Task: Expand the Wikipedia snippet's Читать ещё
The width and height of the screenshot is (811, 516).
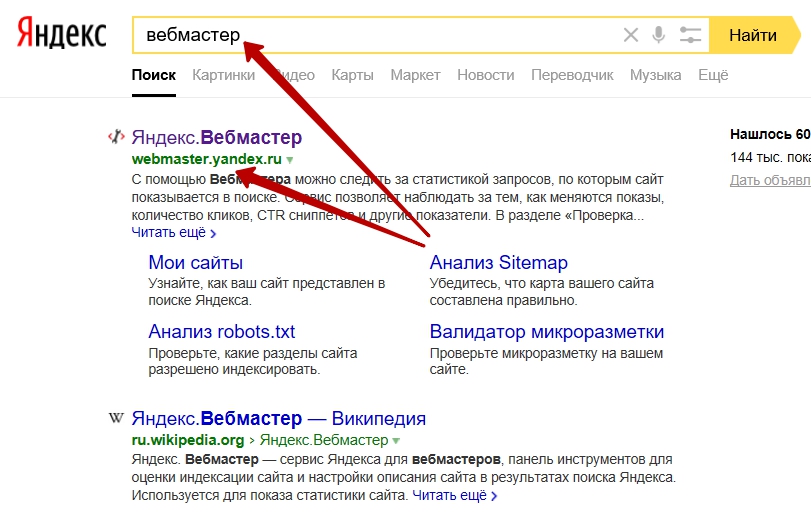Action: point(455,495)
